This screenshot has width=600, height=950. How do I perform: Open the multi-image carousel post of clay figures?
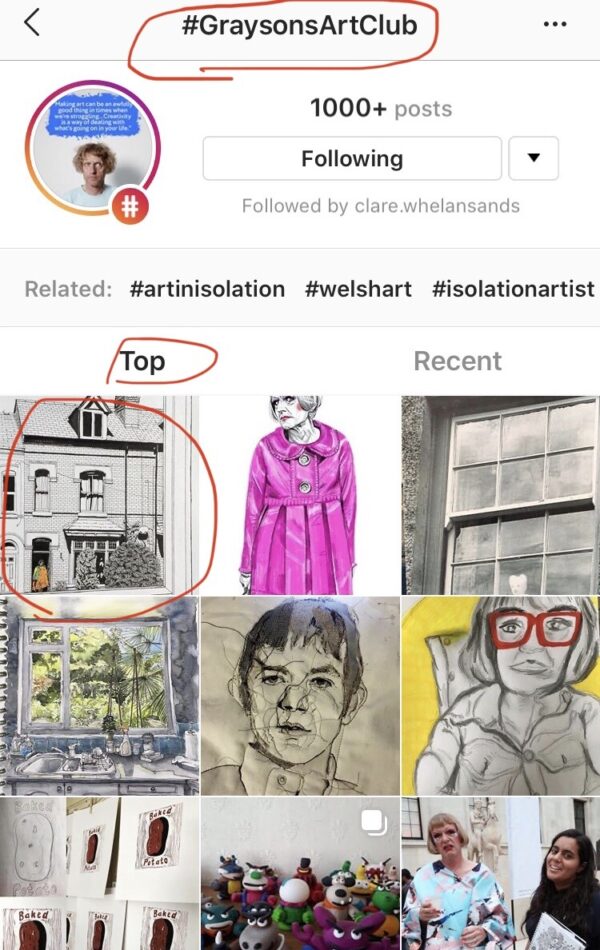[x=300, y=873]
